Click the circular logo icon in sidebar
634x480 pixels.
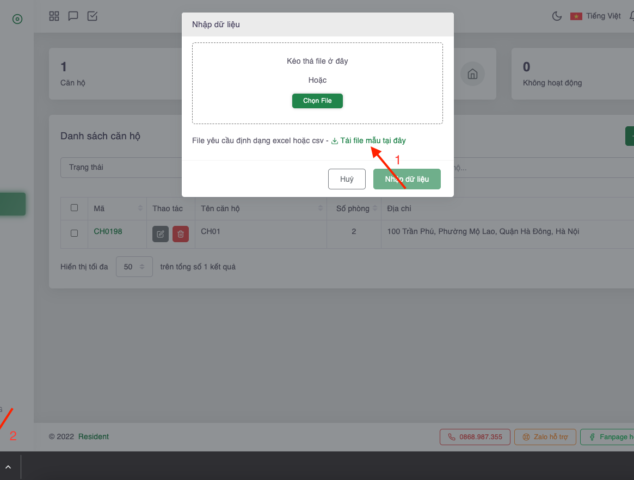pyautogui.click(x=17, y=19)
